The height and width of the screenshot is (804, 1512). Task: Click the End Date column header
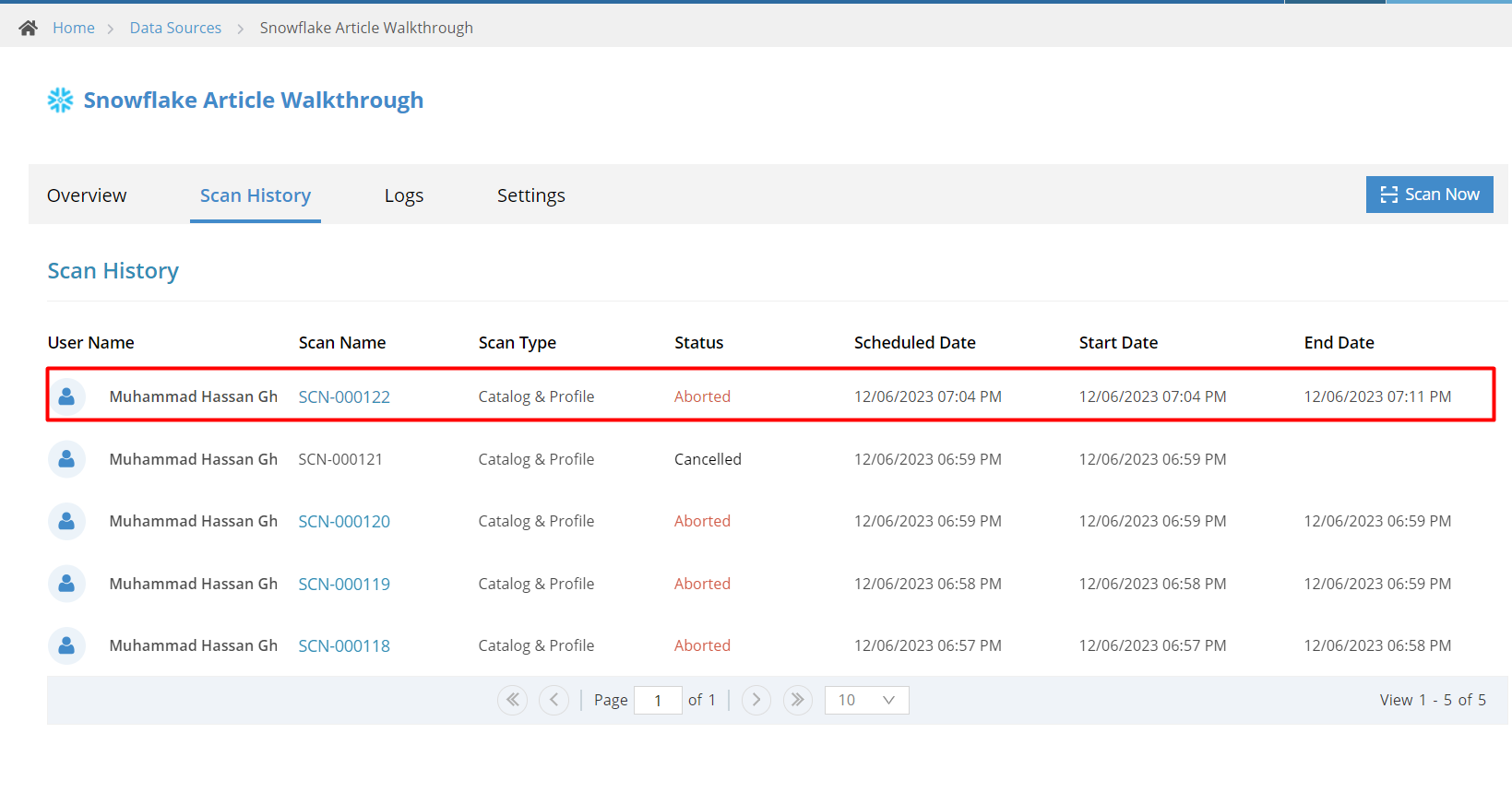tap(1339, 342)
